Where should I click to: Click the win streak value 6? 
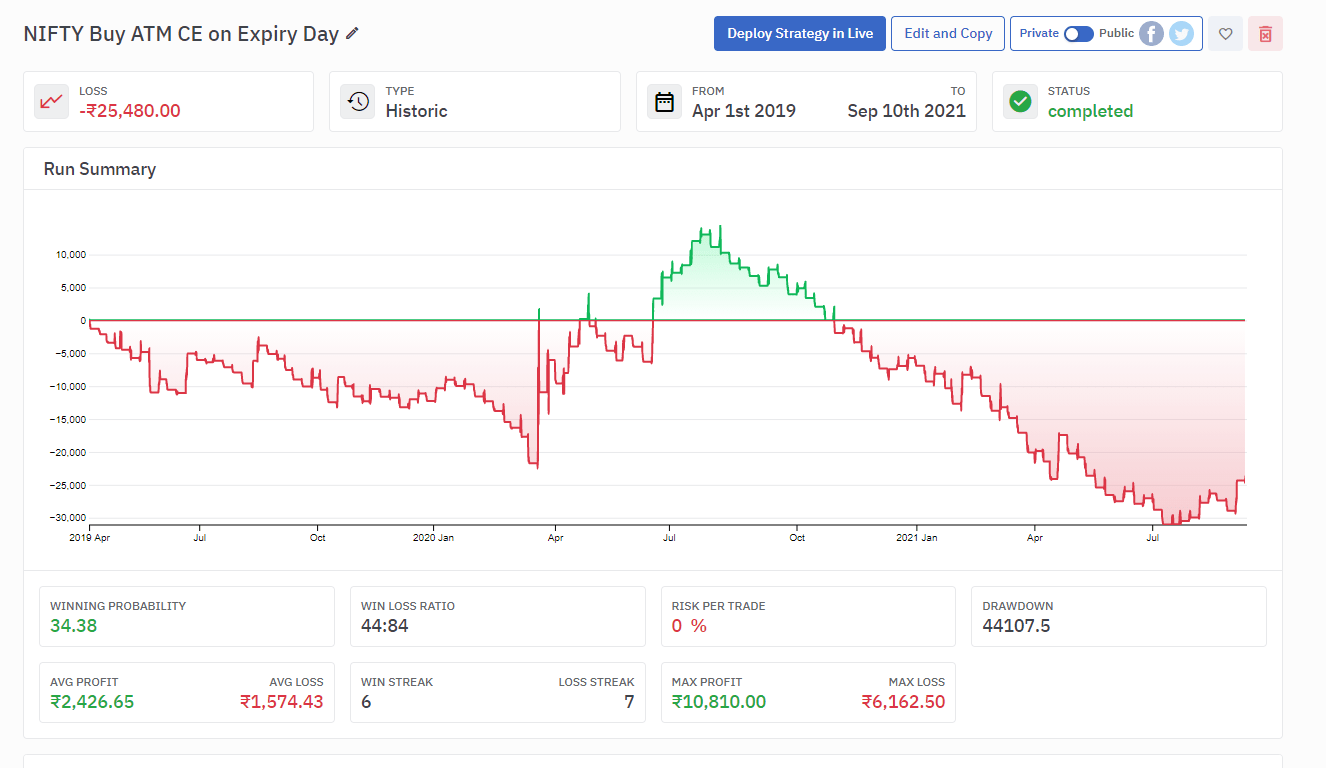click(x=366, y=702)
